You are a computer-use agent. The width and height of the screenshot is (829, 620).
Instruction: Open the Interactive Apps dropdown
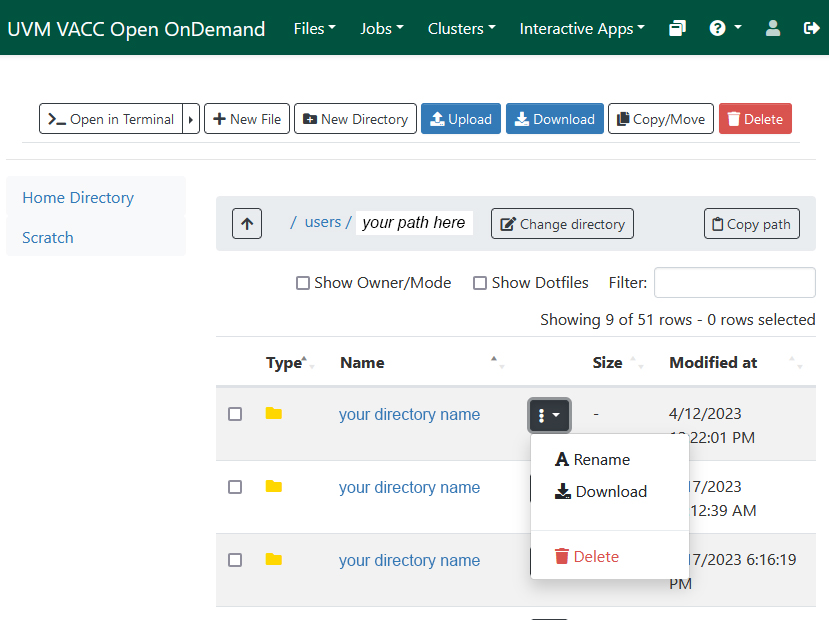click(581, 29)
